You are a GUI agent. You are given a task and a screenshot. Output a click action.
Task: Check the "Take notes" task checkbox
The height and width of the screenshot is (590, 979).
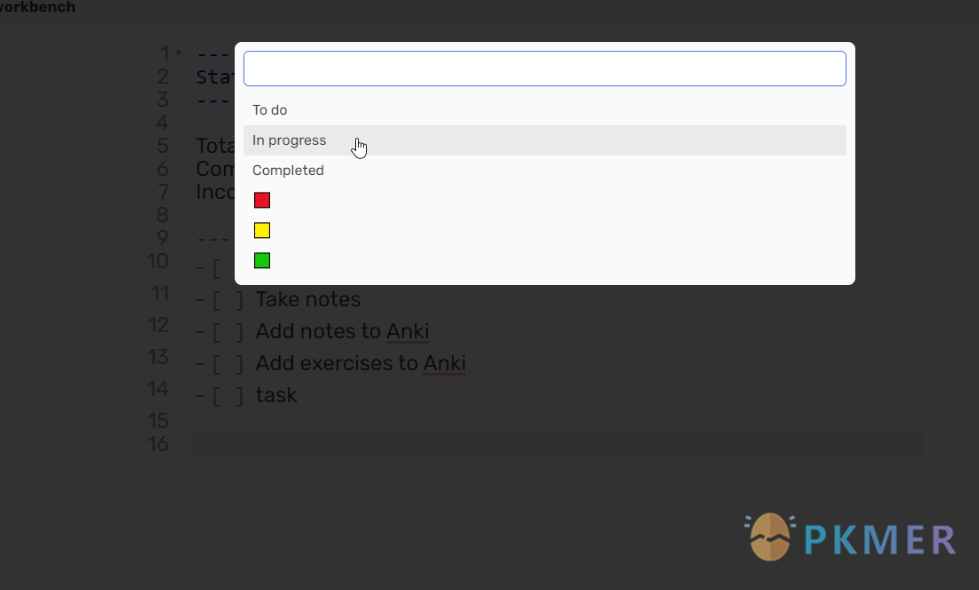point(228,300)
